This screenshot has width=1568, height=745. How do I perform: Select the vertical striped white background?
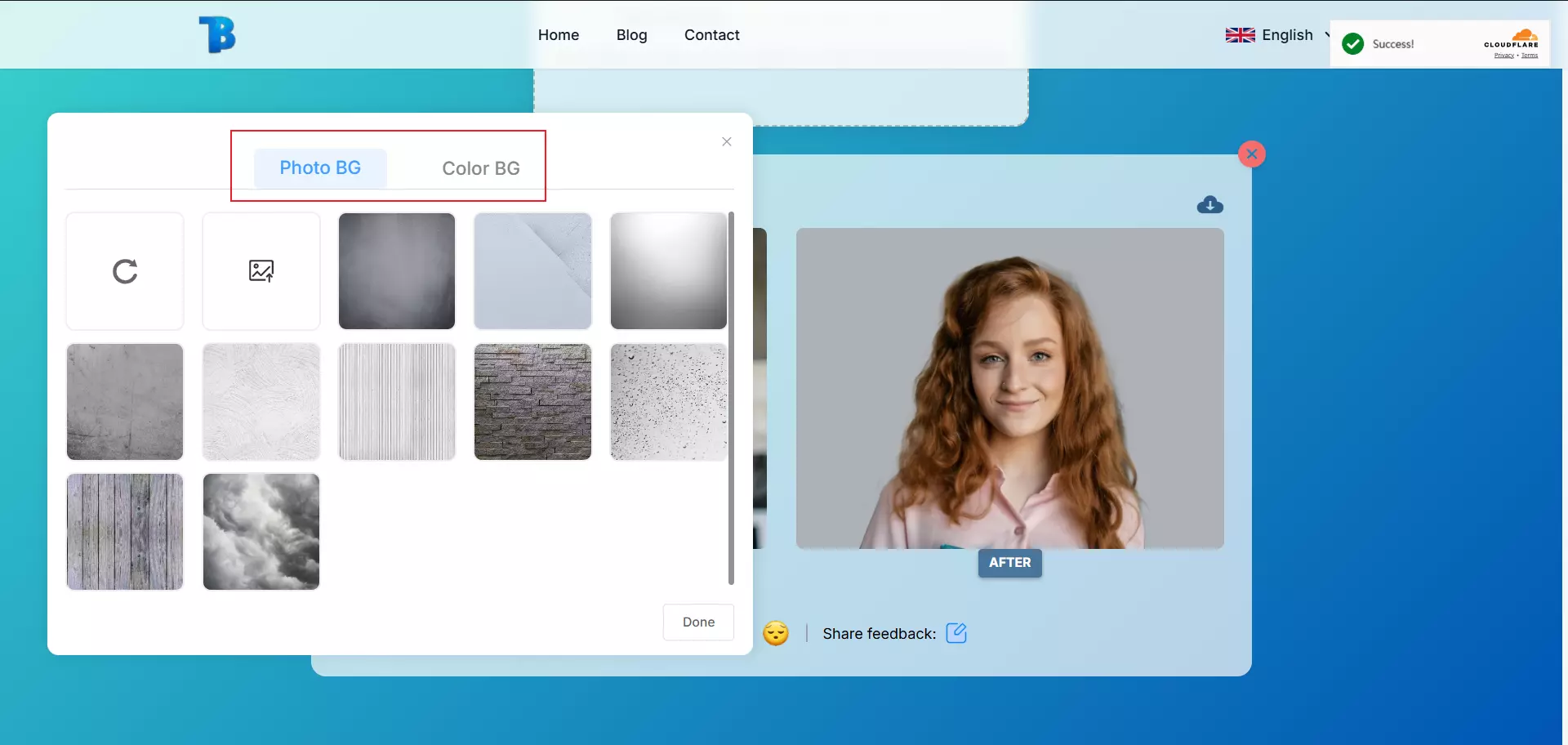pyautogui.click(x=397, y=402)
